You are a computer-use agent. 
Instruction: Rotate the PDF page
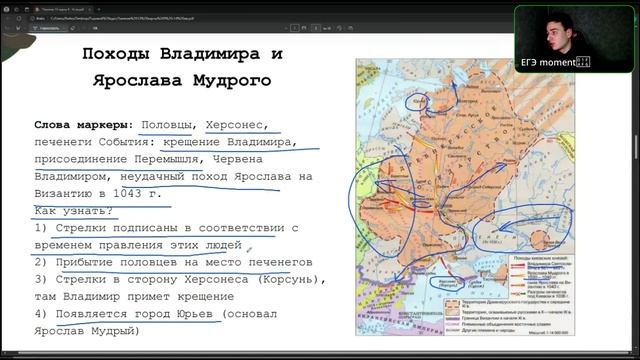[x=339, y=28]
